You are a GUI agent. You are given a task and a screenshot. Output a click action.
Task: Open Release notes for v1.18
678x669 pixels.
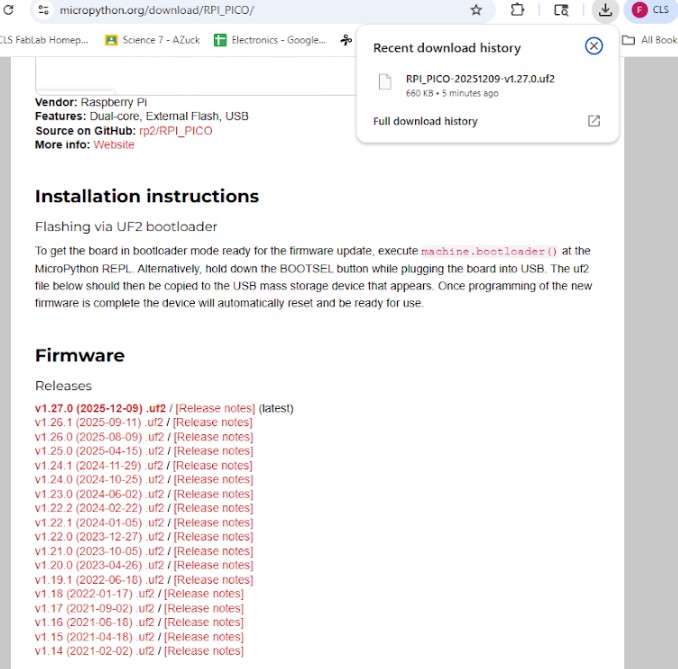(204, 594)
